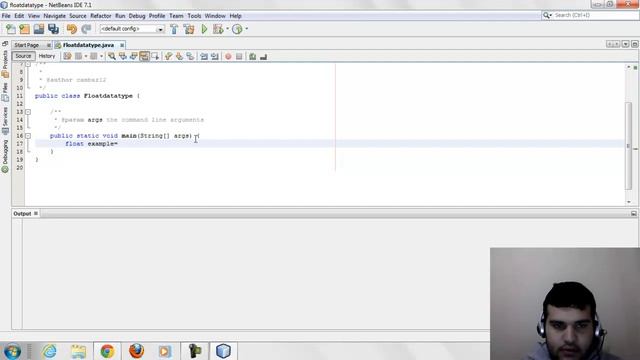
Task: Click the Windows Start button
Action: 12,351
